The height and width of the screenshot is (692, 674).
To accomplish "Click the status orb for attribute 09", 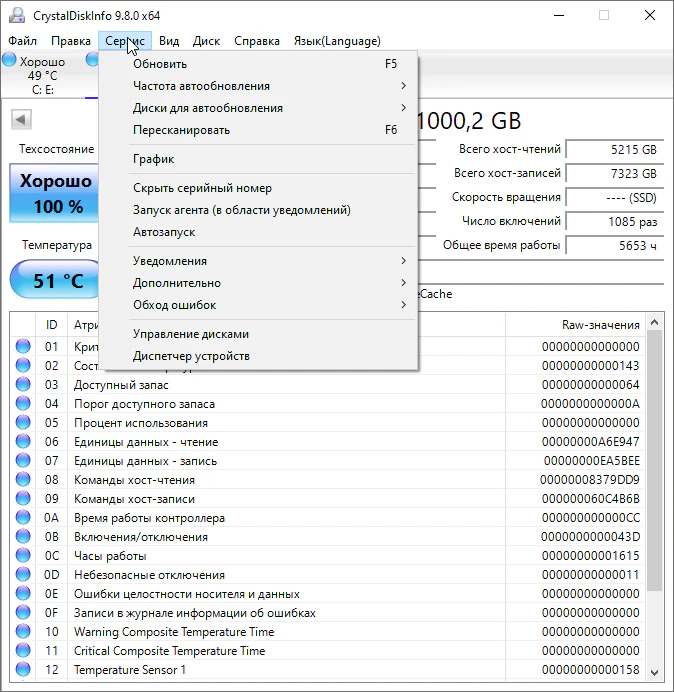I will click(23, 499).
